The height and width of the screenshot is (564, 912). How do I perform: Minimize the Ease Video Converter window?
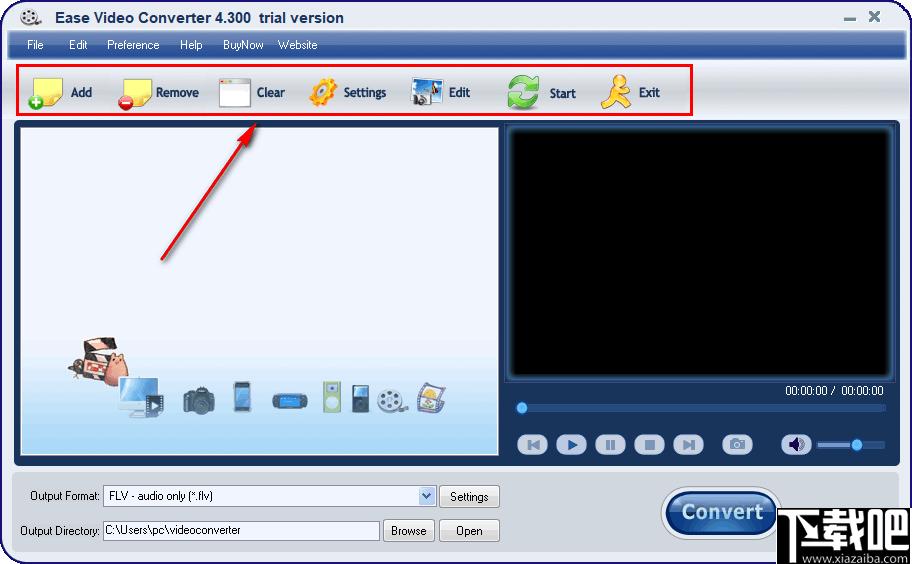click(850, 19)
